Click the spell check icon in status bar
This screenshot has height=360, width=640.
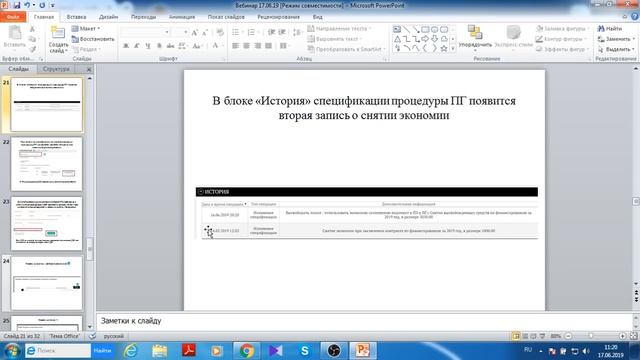(93, 336)
